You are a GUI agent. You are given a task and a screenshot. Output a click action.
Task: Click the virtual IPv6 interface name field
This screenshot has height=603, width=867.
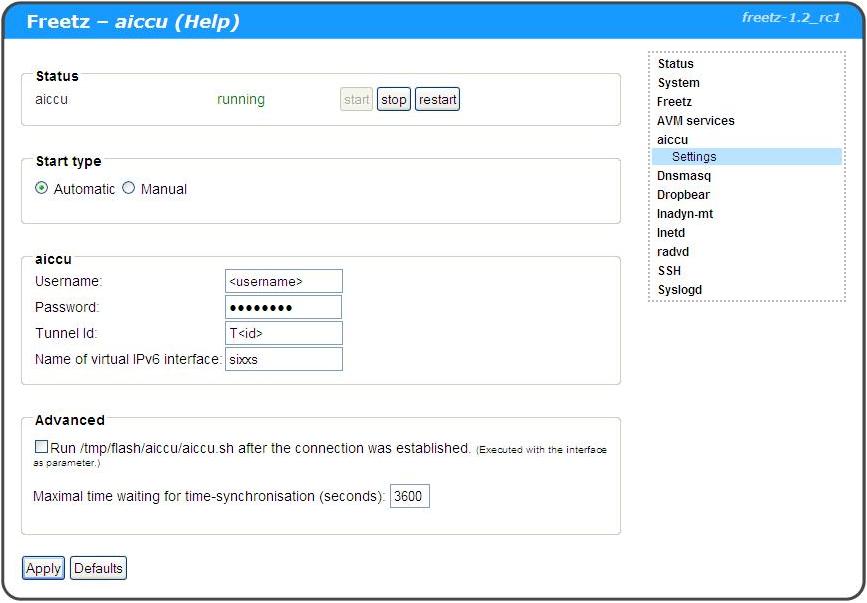(284, 359)
